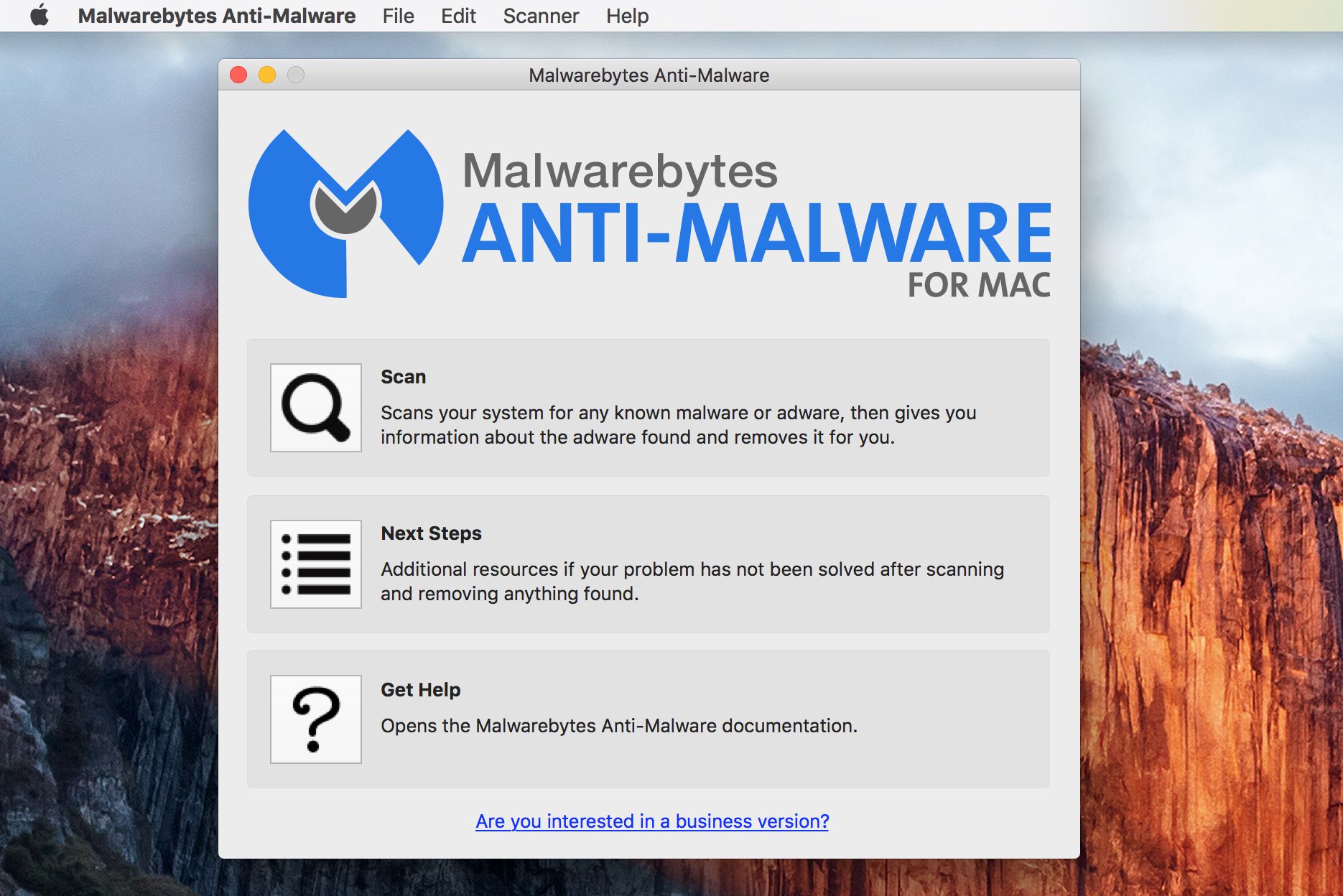Click 'Opens the Malwarebytes Anti-Malware documentation' text

(x=619, y=726)
